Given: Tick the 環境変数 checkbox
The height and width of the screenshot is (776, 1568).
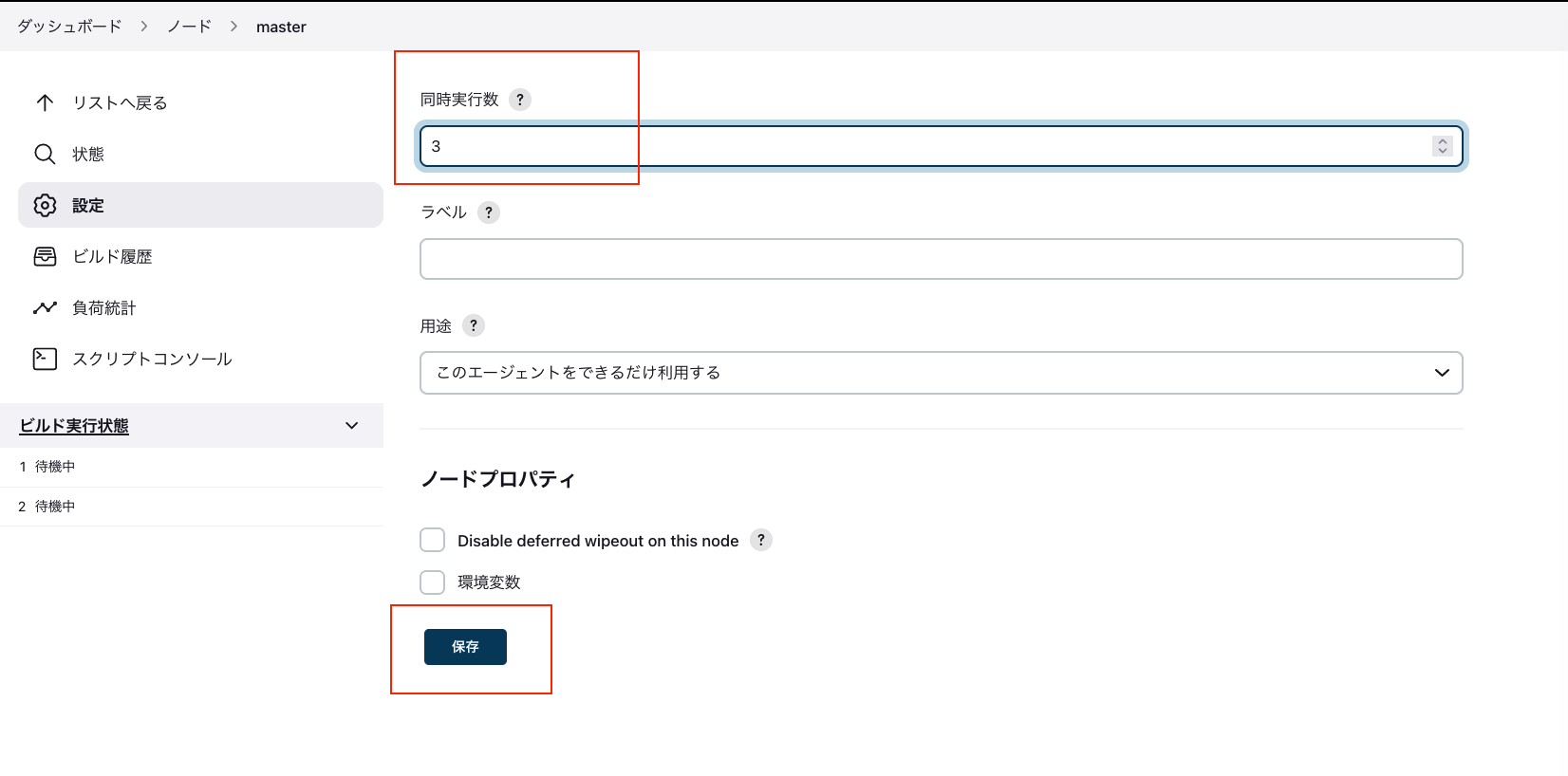Looking at the screenshot, I should (433, 582).
